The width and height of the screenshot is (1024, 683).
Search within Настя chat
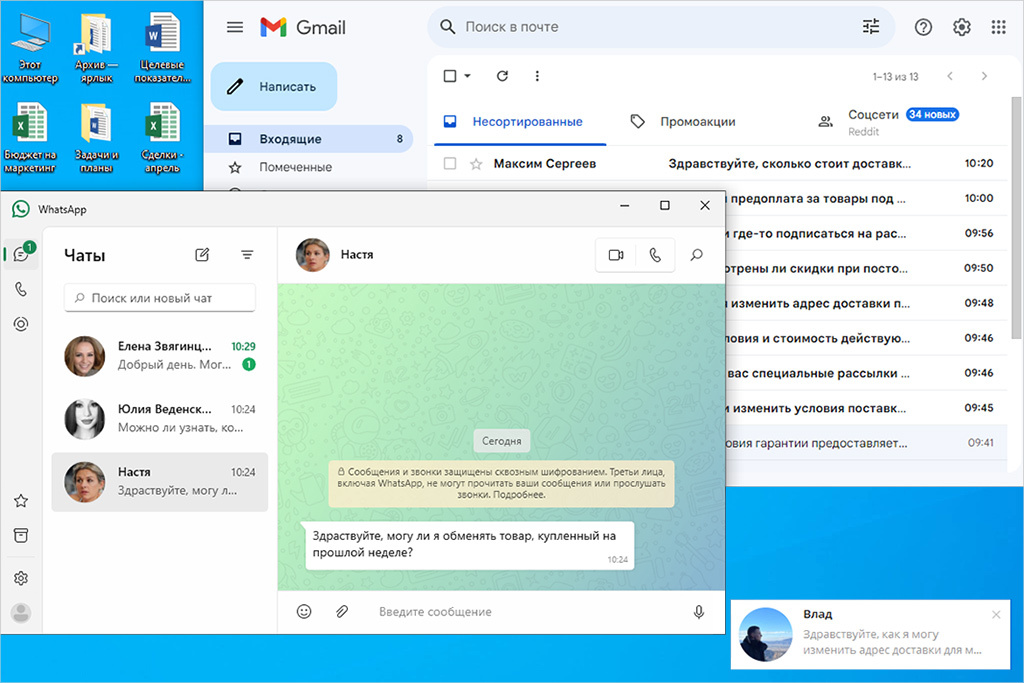click(697, 255)
